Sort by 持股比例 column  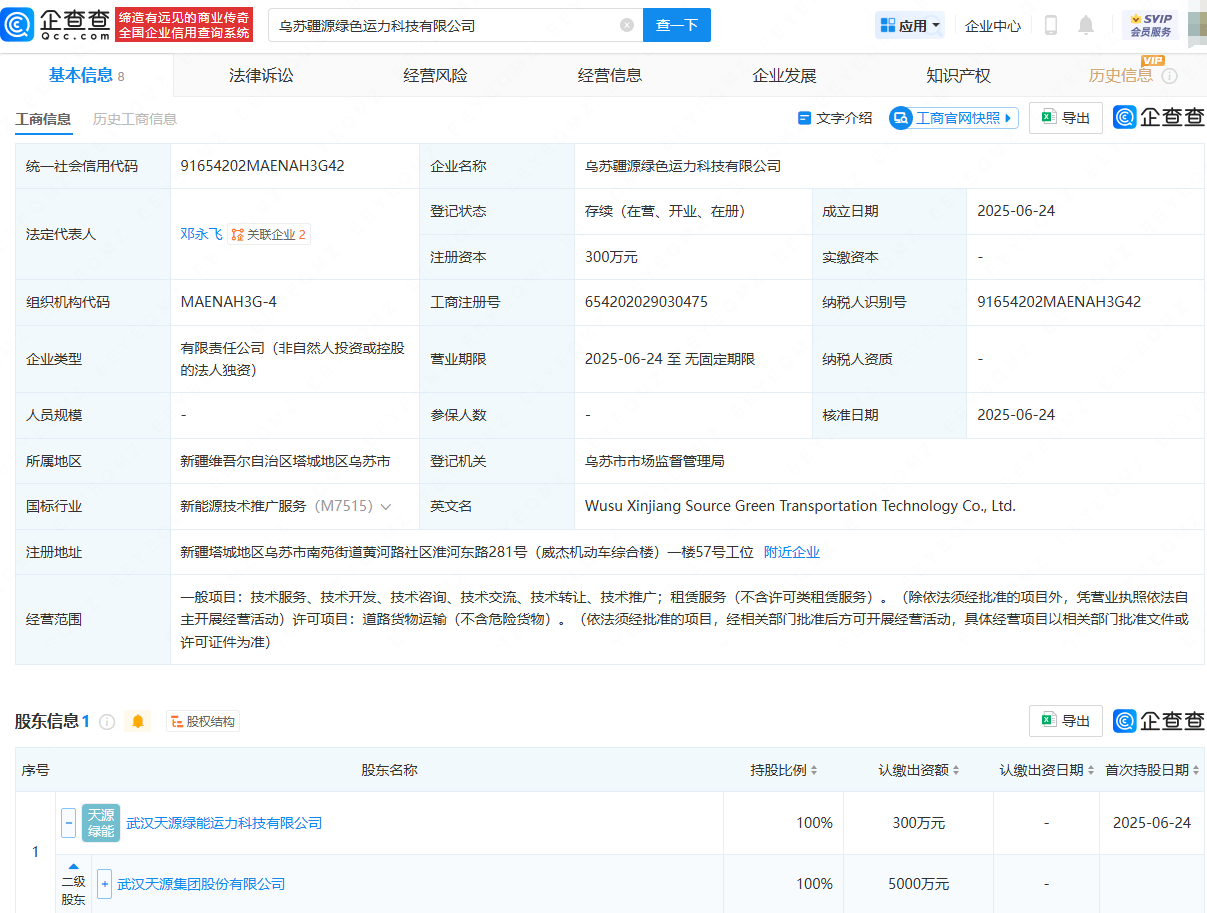[785, 770]
